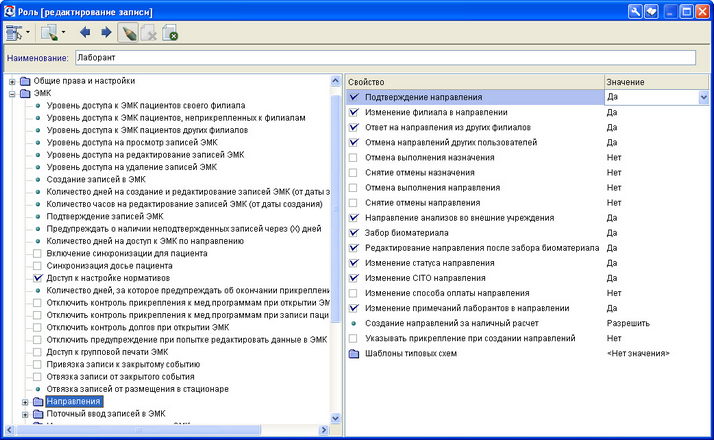Uncheck Изменение CITO направления
The width and height of the screenshot is (714, 440).
353,278
